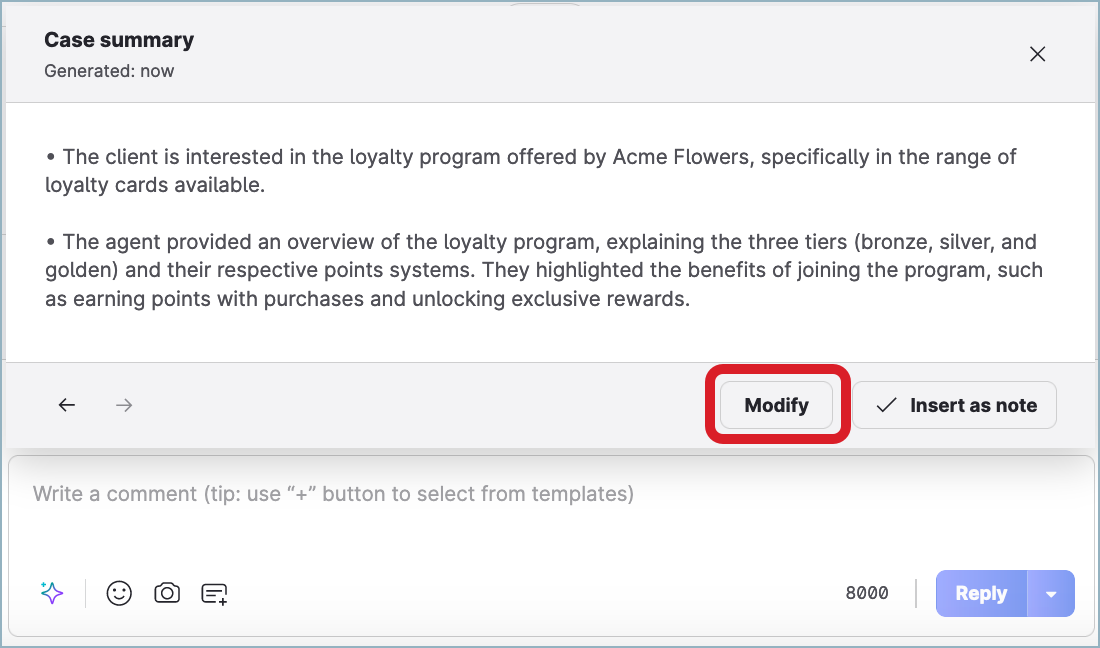
Task: Open the emoji picker
Action: (119, 593)
